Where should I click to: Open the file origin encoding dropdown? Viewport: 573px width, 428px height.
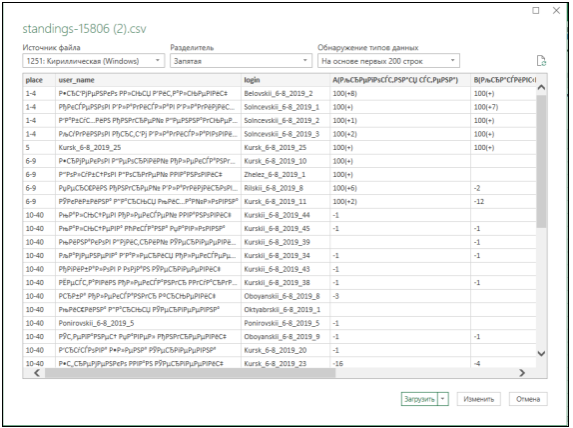click(x=94, y=61)
